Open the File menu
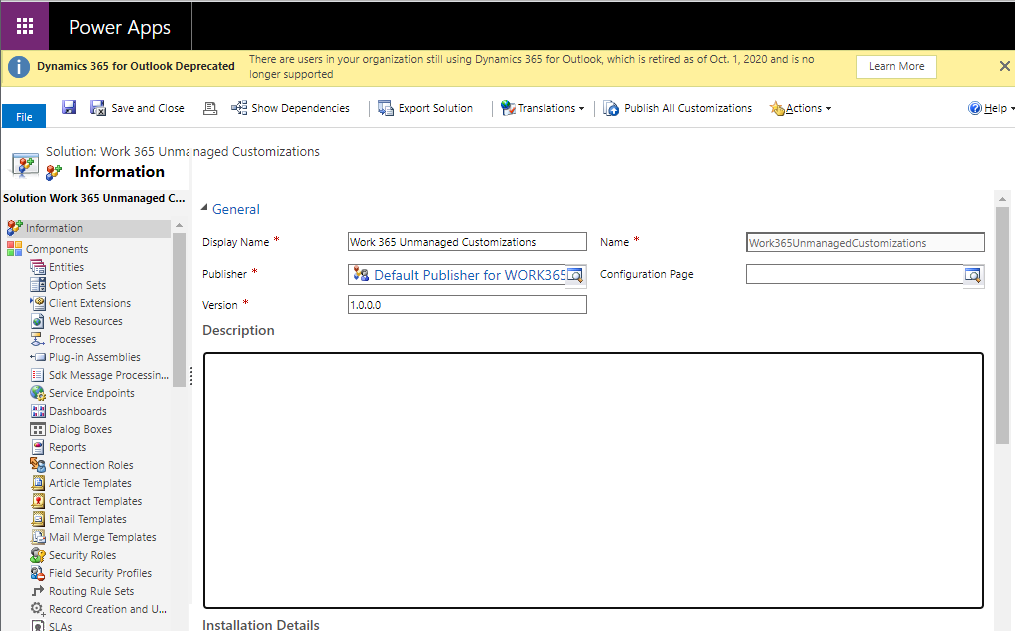Viewport: 1015px width, 631px height. click(24, 116)
